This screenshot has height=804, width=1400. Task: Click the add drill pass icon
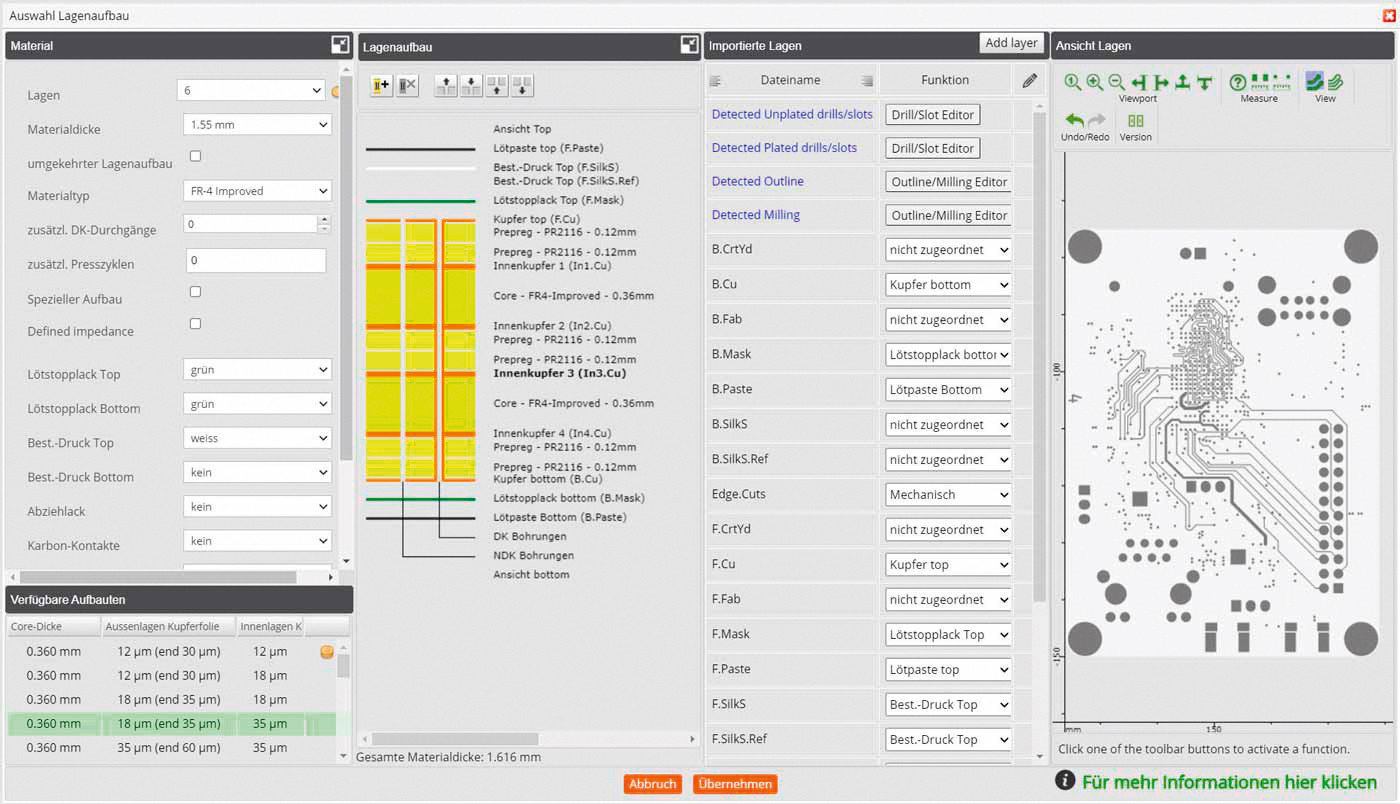(x=380, y=86)
